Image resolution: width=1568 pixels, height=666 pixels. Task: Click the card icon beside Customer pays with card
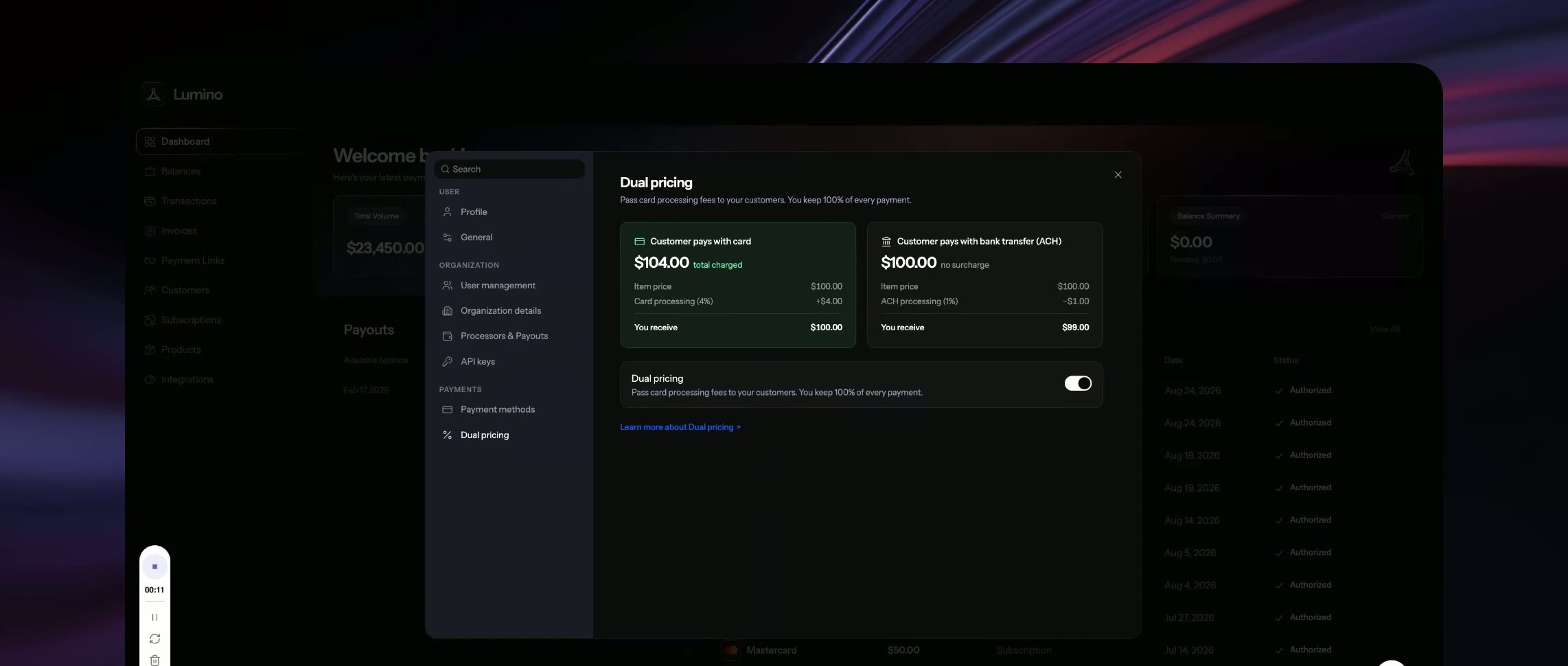639,242
